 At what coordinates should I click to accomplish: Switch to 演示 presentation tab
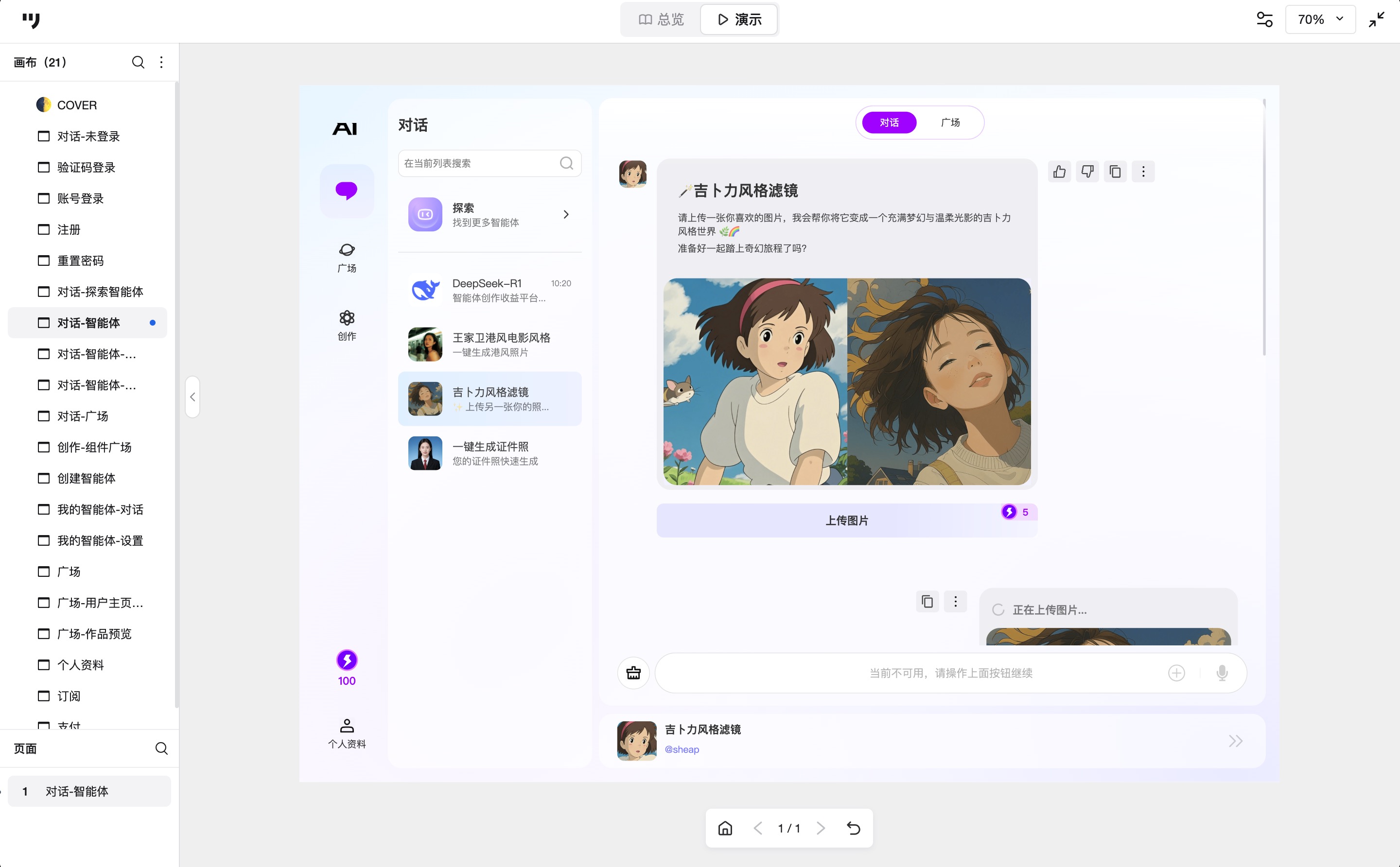pyautogui.click(x=739, y=19)
